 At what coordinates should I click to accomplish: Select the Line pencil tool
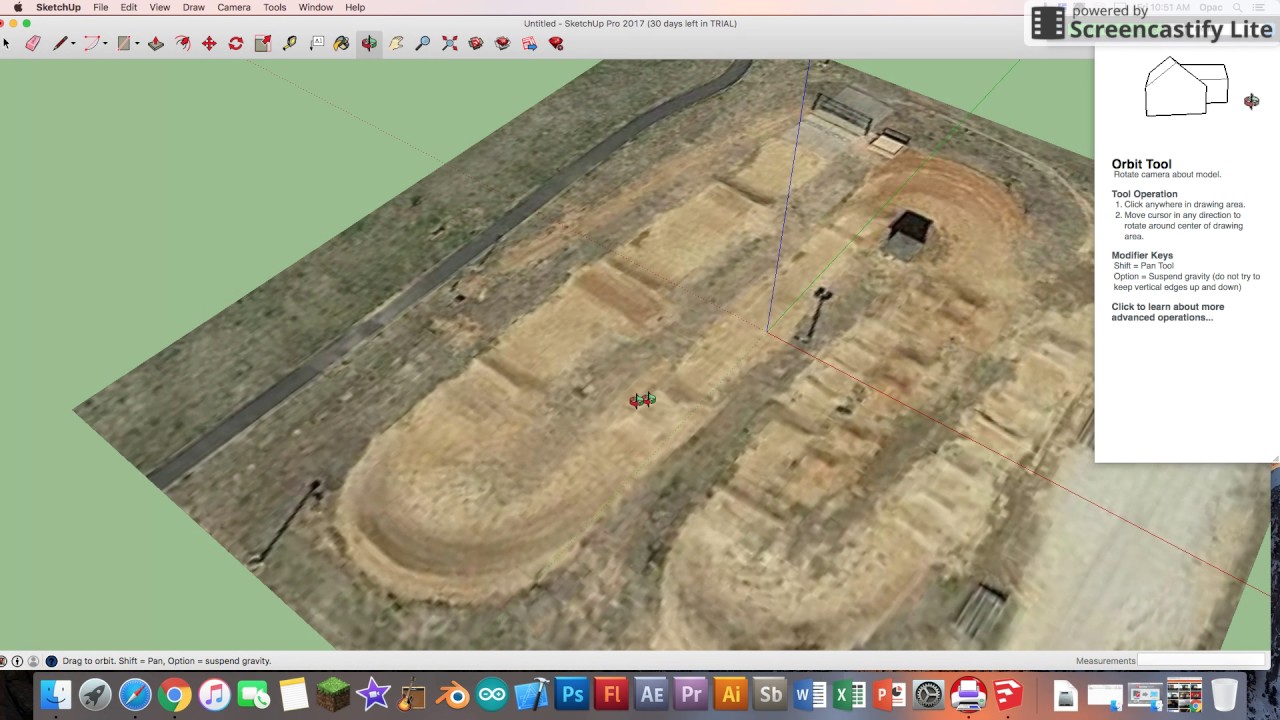tap(60, 43)
